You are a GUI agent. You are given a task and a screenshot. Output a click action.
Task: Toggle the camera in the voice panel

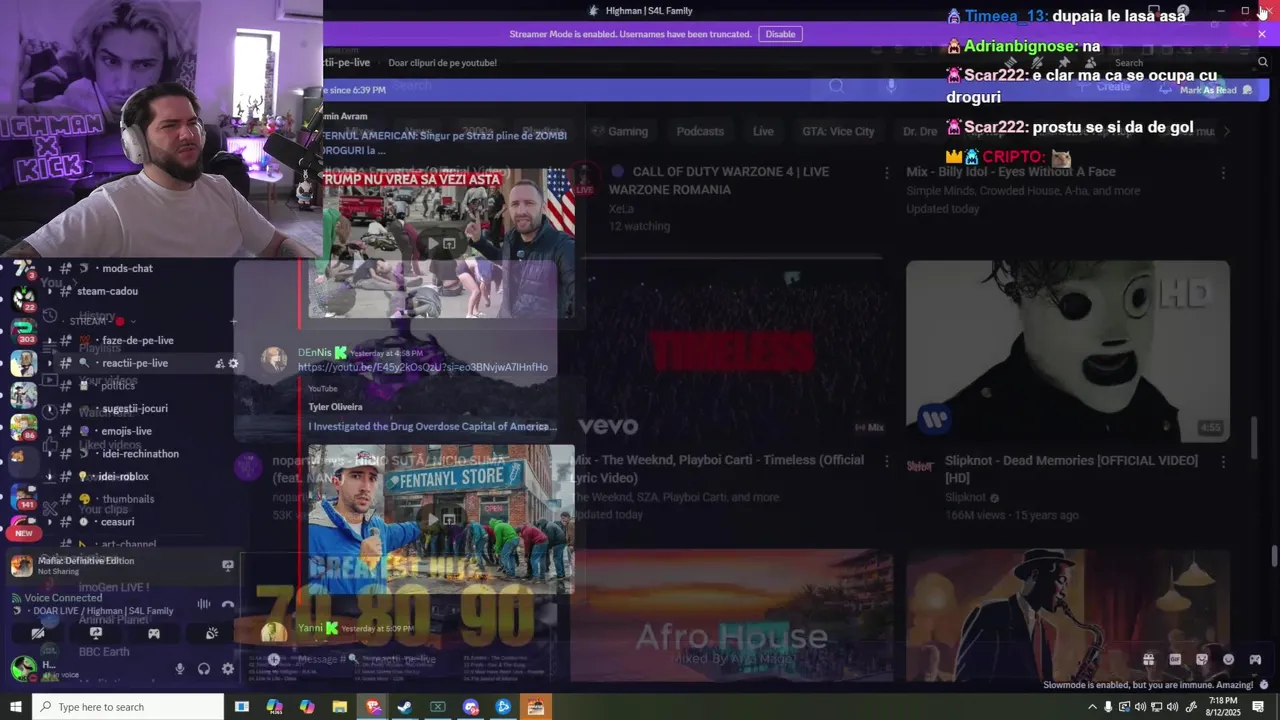[x=38, y=633]
